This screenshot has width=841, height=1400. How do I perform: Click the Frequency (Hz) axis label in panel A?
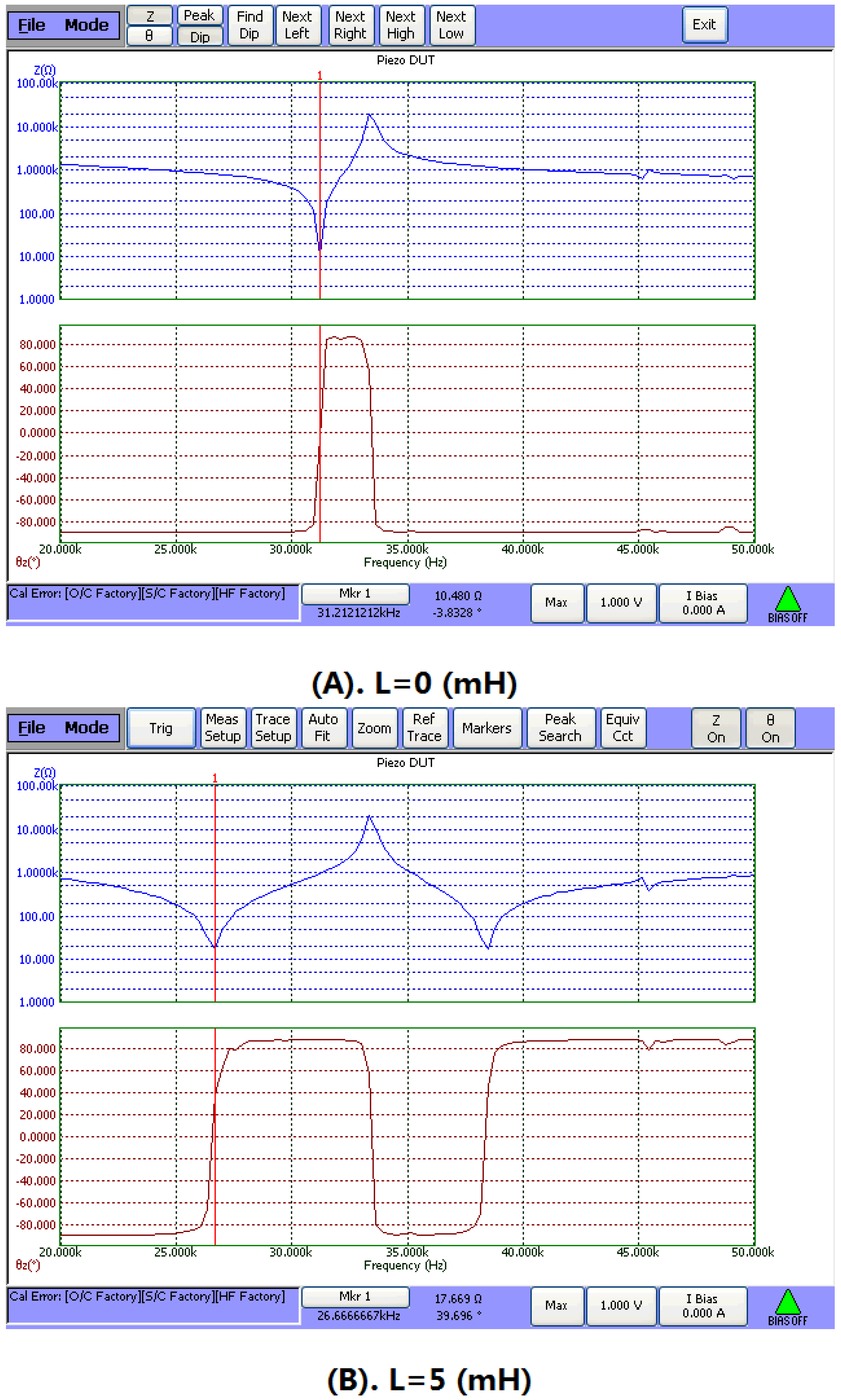pos(405,563)
